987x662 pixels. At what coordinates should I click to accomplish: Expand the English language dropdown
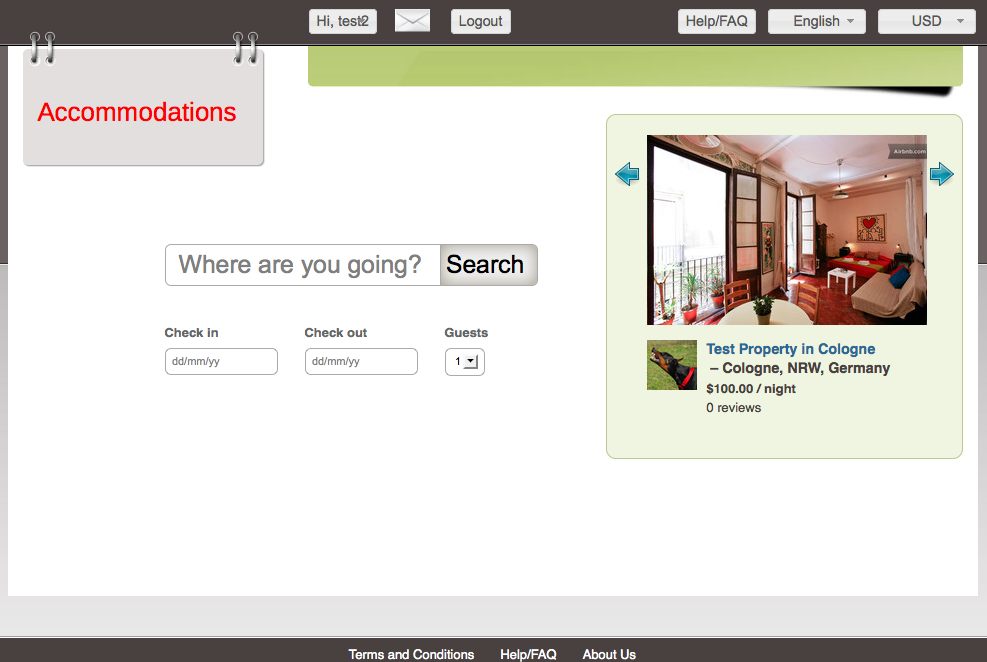click(x=817, y=21)
